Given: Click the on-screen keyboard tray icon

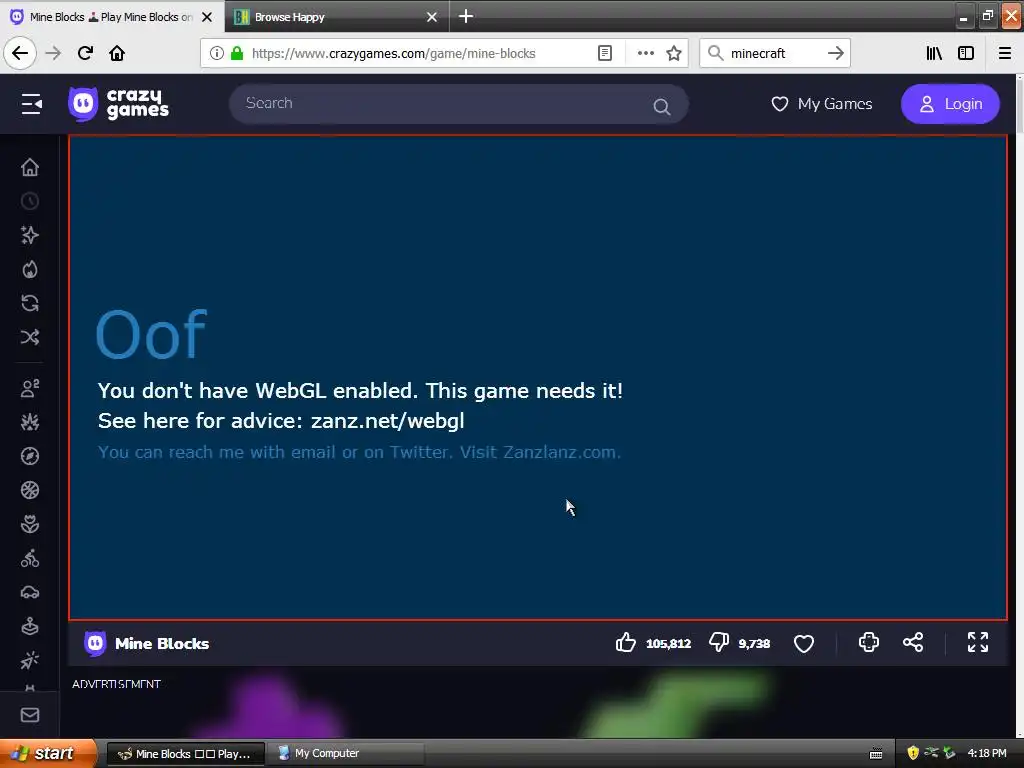Looking at the screenshot, I should tap(876, 754).
